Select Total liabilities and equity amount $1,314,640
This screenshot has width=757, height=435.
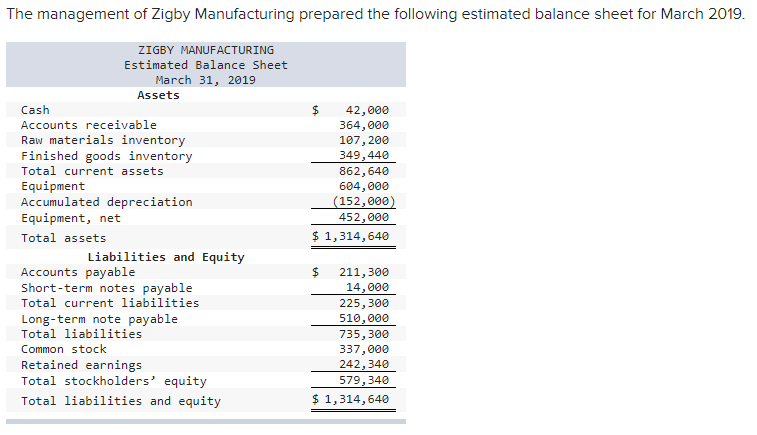tap(350, 399)
